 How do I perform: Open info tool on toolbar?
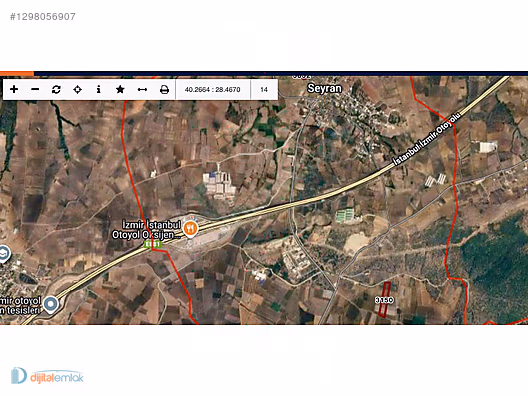99,89
